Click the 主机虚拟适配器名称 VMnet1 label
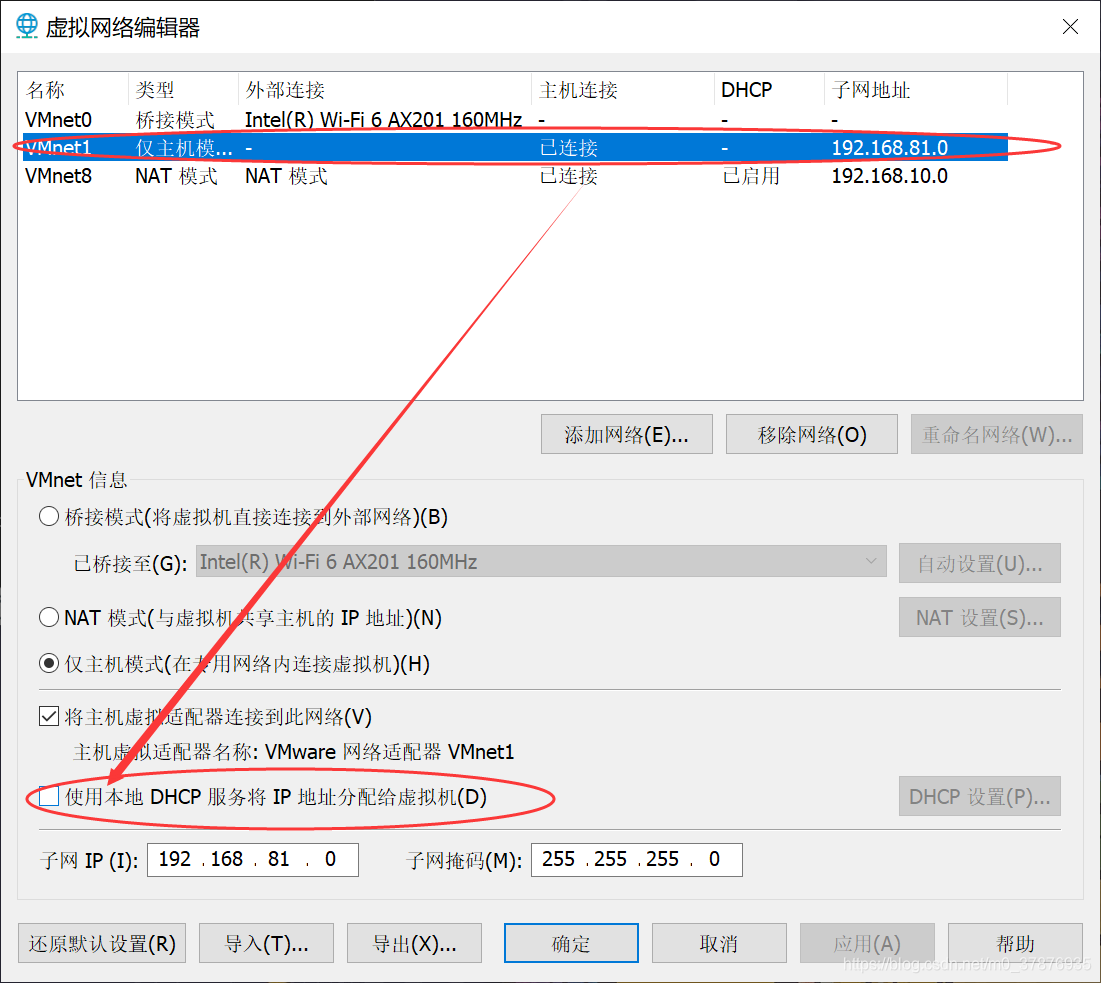 coord(294,752)
